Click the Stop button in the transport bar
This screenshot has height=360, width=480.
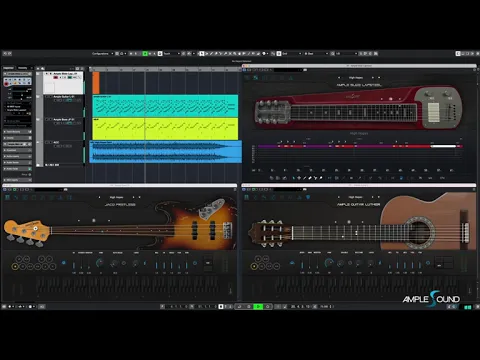pyautogui.click(x=249, y=306)
